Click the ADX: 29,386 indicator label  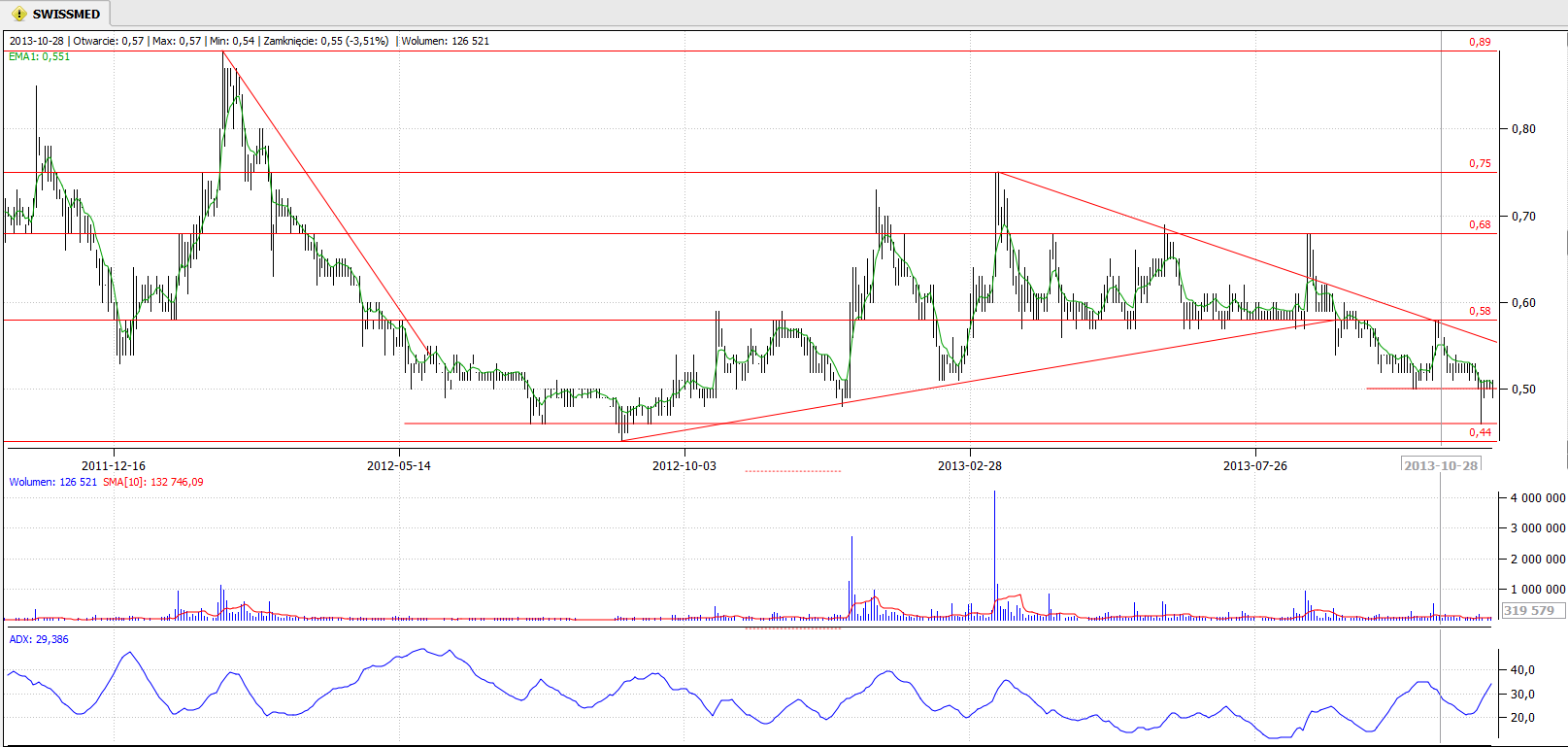coord(39,639)
